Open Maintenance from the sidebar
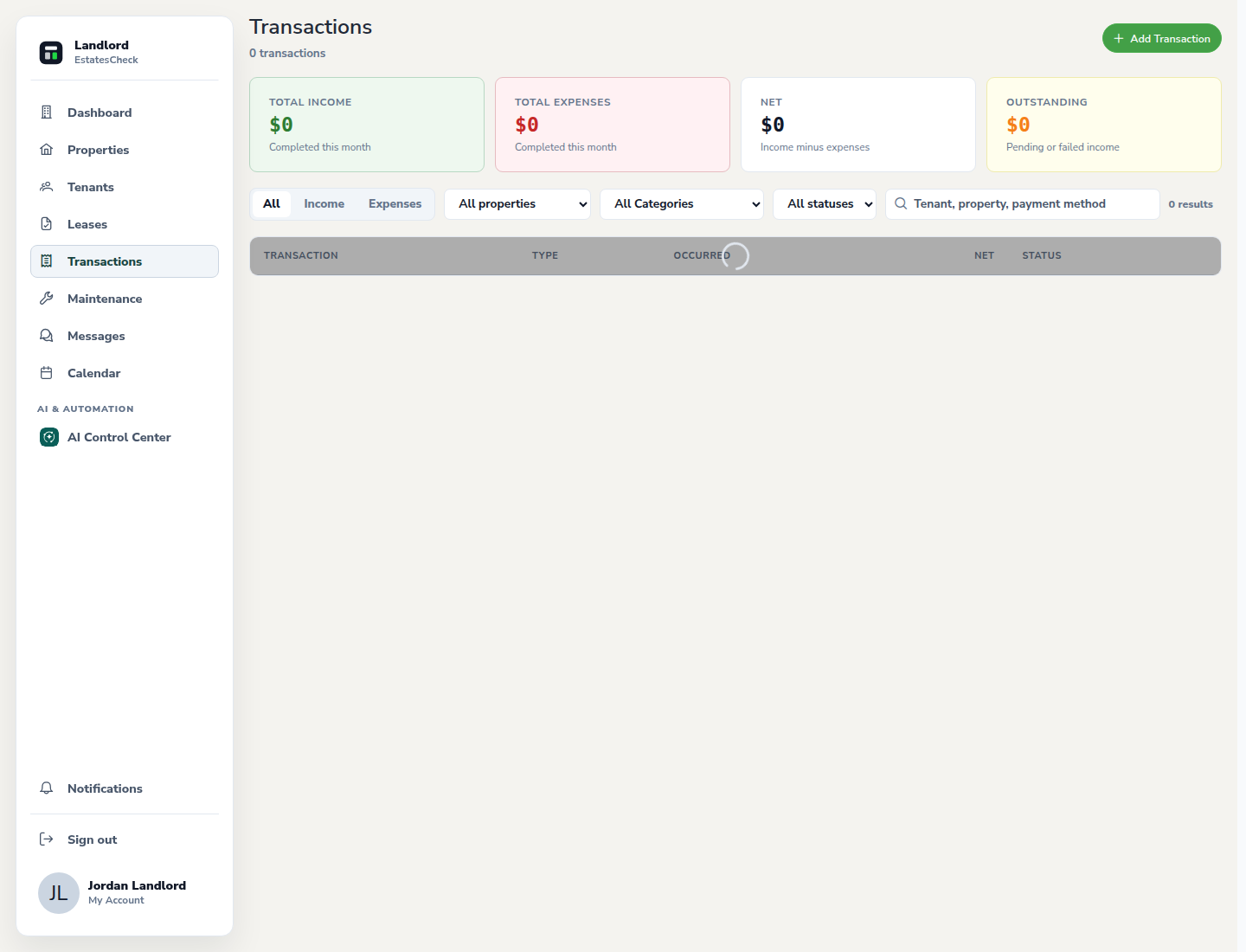The height and width of the screenshot is (952, 1246). (125, 299)
